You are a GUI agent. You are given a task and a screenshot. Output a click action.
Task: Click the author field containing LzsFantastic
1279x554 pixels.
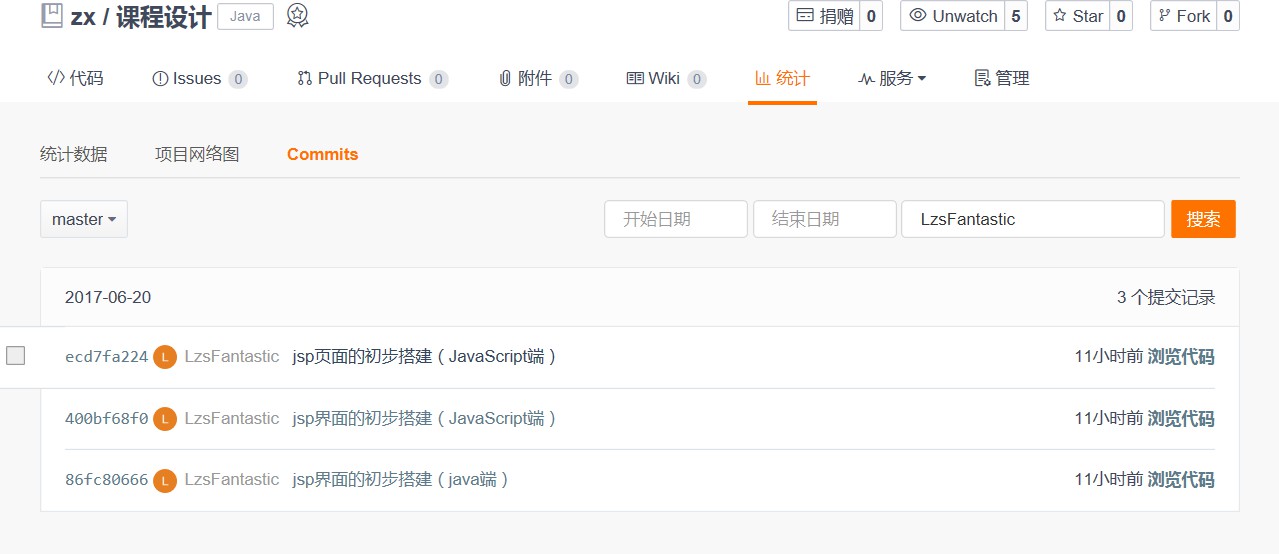(1033, 219)
